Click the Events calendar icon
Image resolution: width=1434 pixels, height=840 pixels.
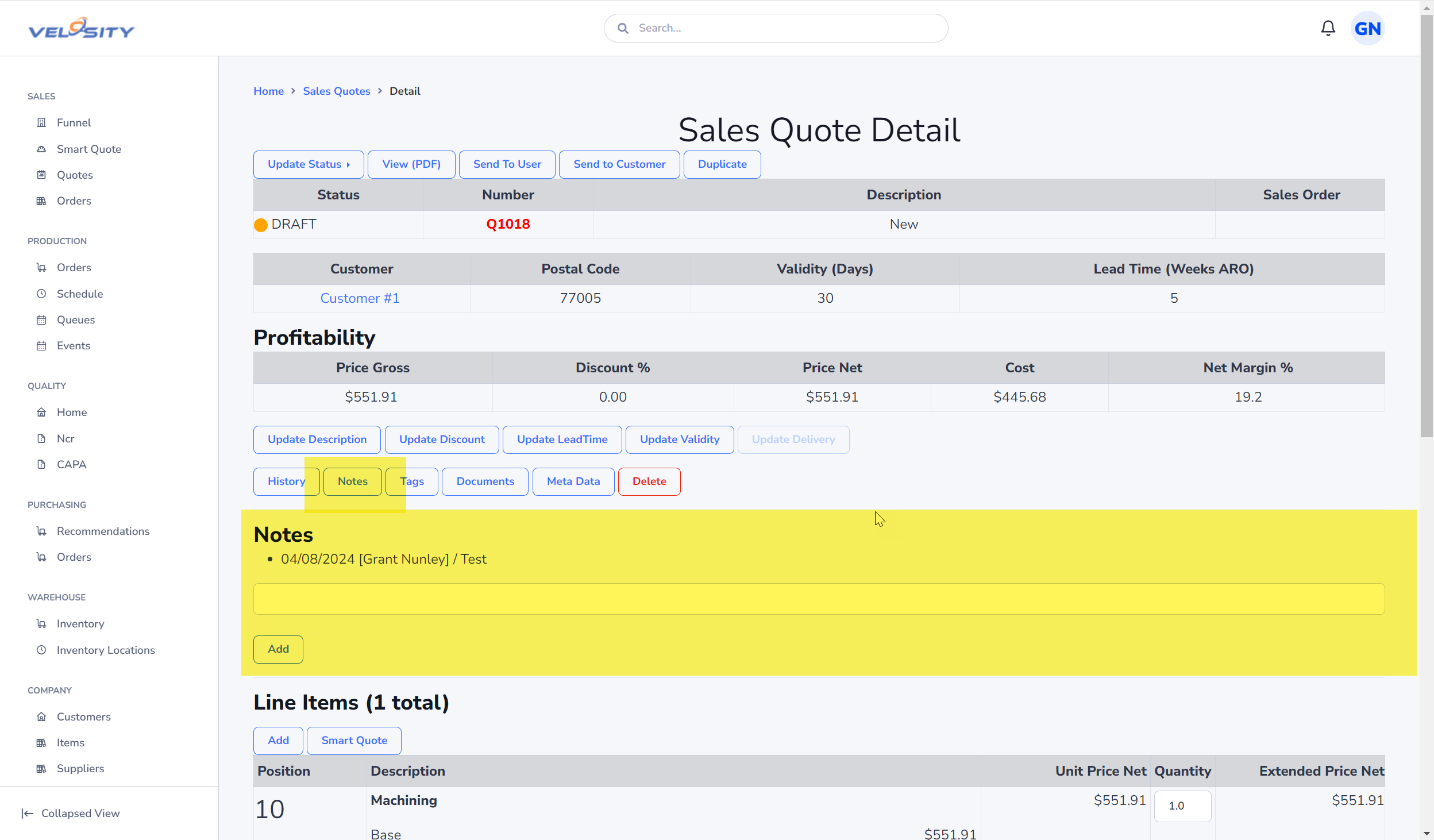[x=41, y=345]
